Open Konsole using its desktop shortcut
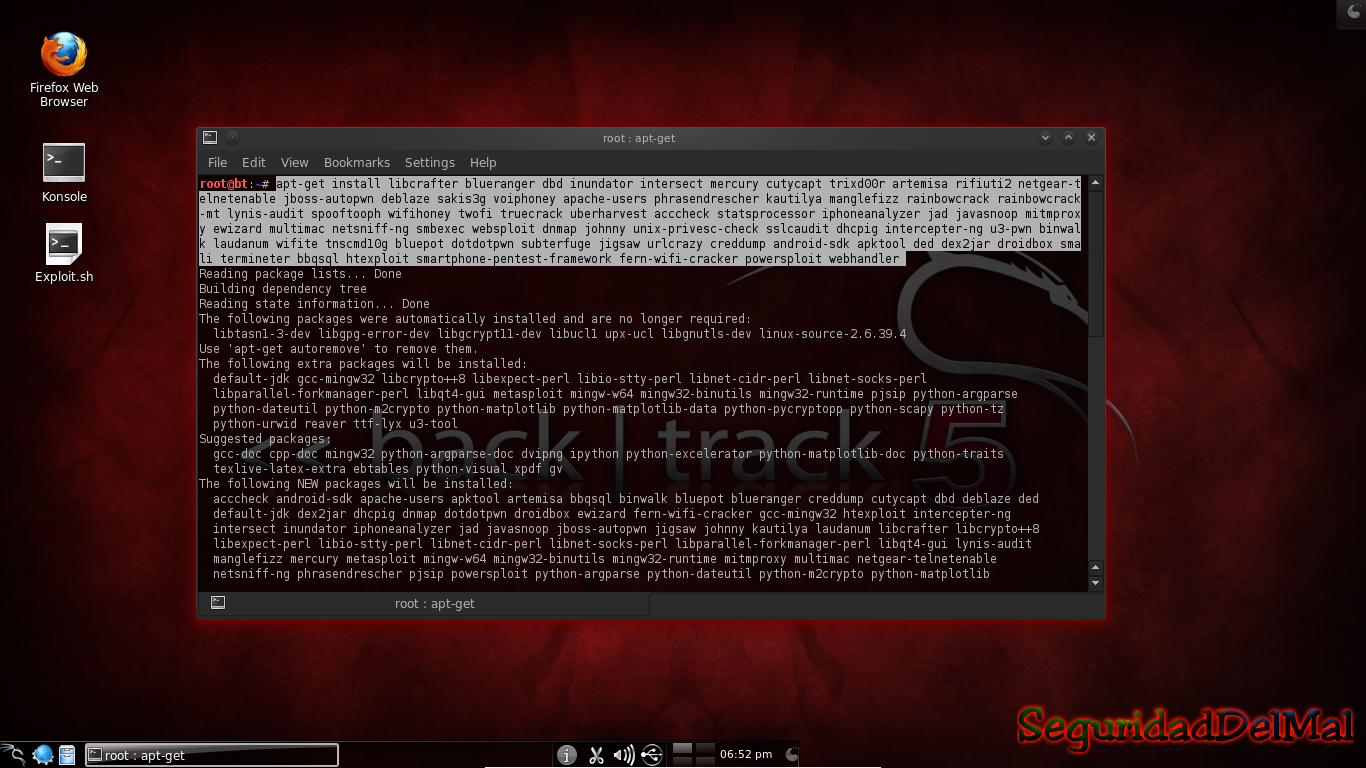The image size is (1366, 768). [x=63, y=162]
